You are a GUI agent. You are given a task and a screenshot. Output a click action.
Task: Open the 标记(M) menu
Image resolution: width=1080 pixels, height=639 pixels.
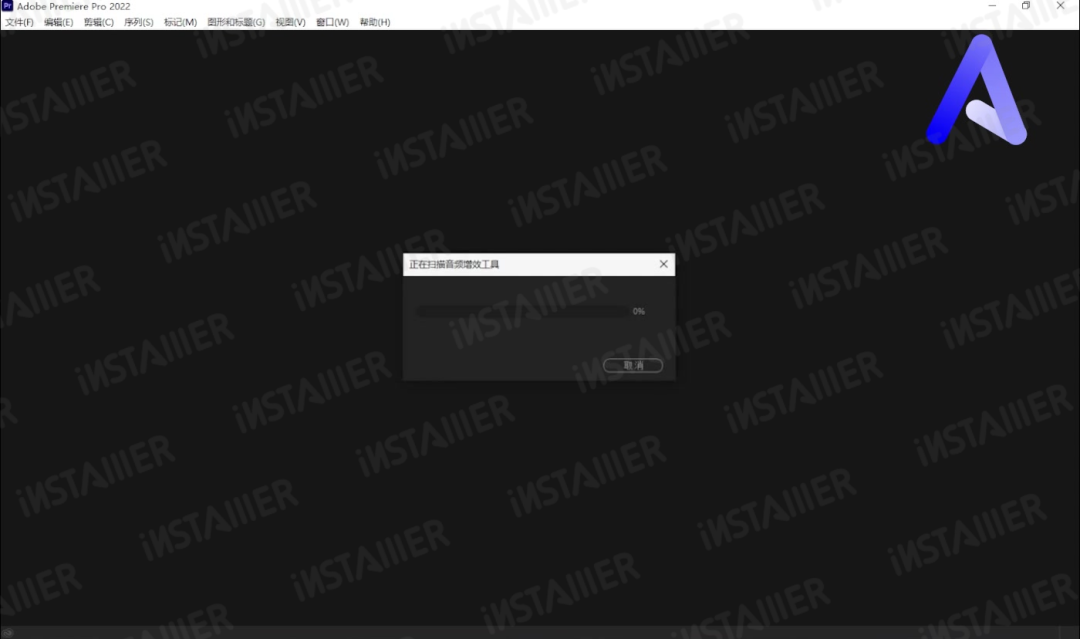pyautogui.click(x=180, y=22)
